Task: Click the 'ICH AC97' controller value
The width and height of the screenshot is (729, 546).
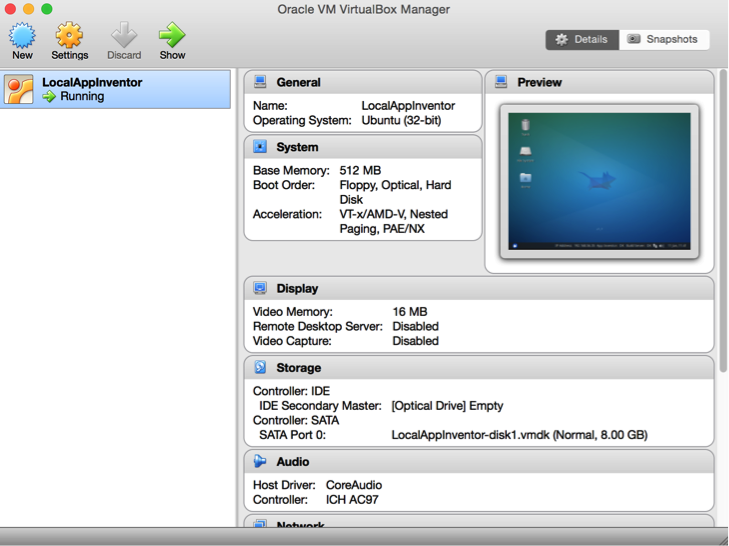Action: point(352,499)
